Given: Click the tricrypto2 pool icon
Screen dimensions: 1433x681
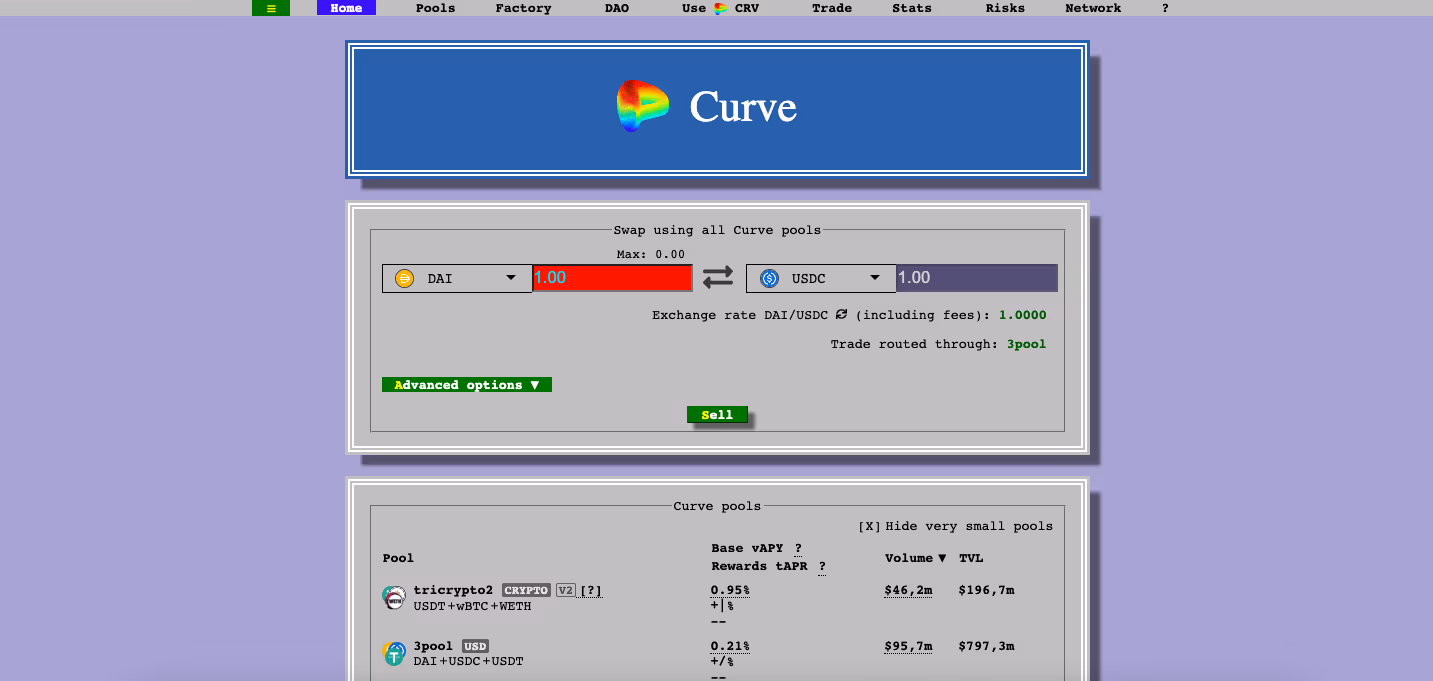Looking at the screenshot, I should tap(394, 598).
